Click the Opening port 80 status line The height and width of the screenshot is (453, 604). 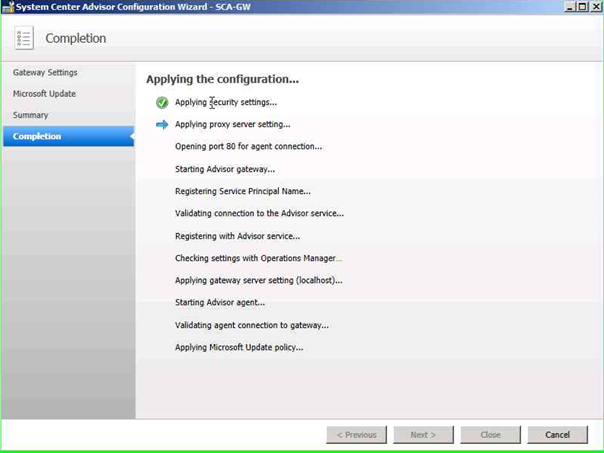click(248, 147)
